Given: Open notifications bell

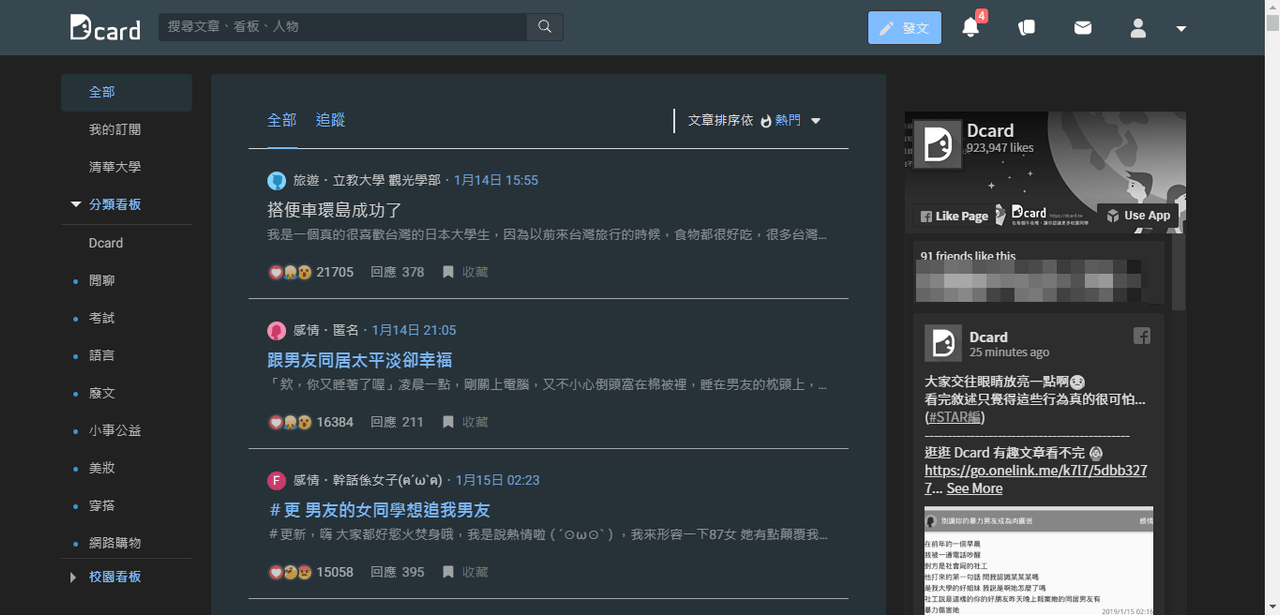Looking at the screenshot, I should point(970,28).
